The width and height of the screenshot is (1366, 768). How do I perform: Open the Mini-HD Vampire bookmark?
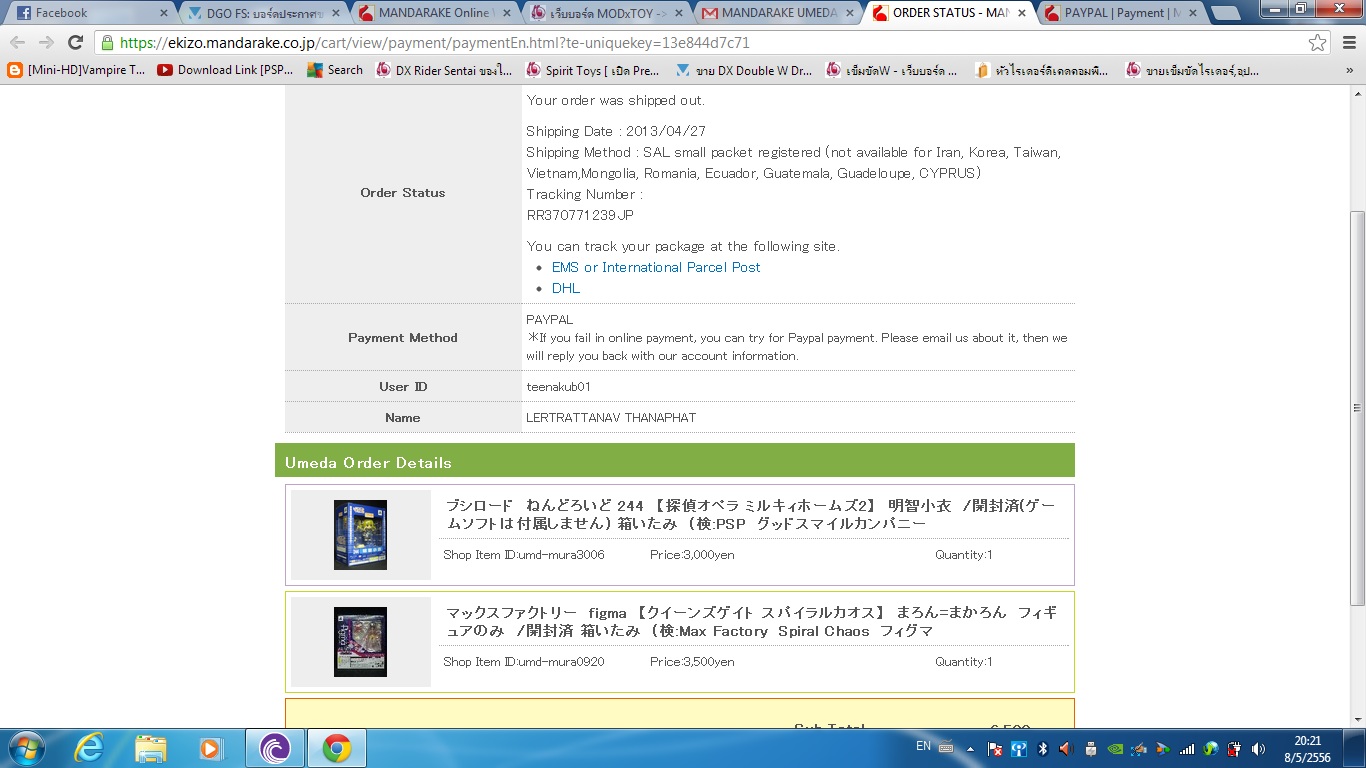click(77, 70)
